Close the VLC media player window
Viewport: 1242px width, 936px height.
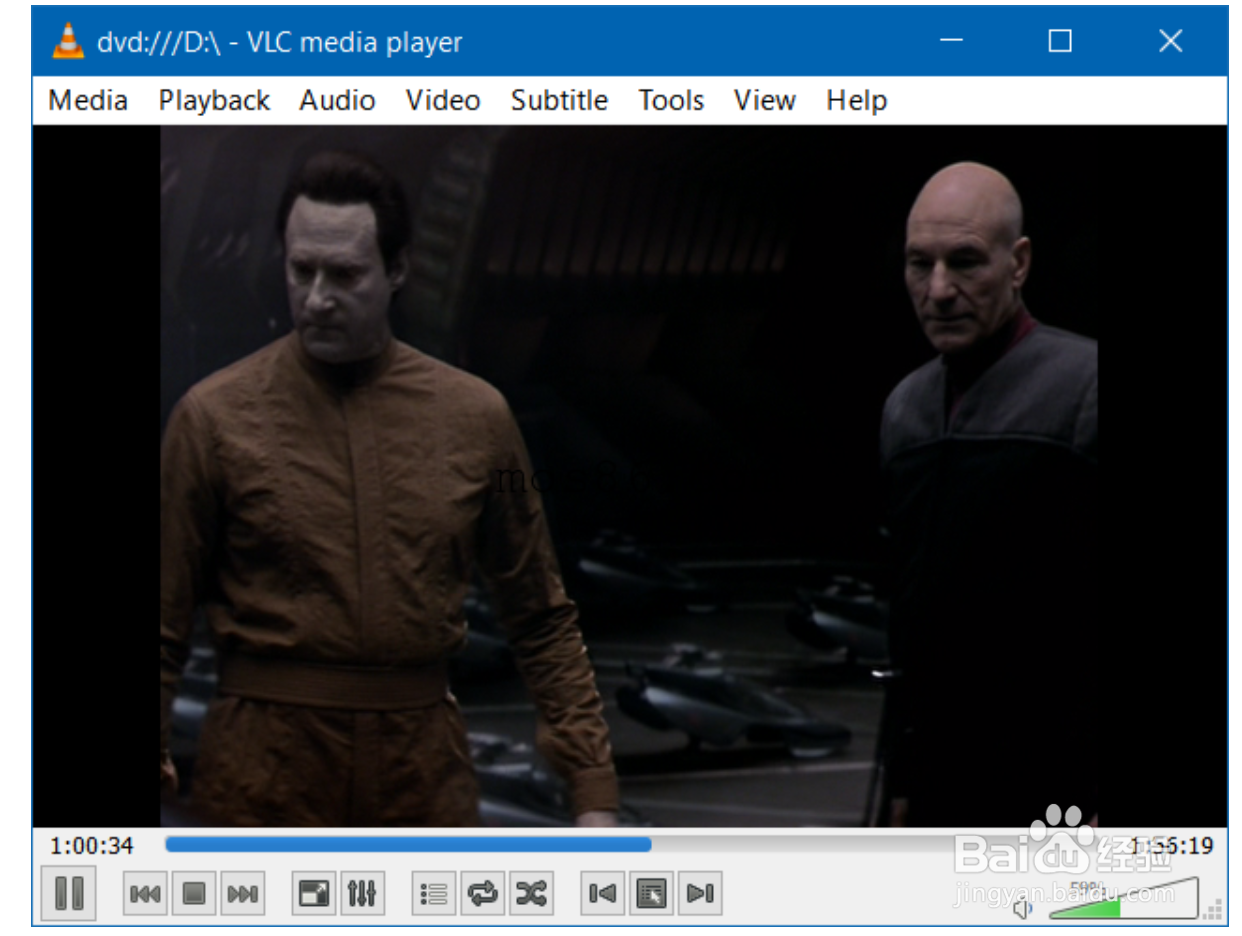tap(1170, 41)
